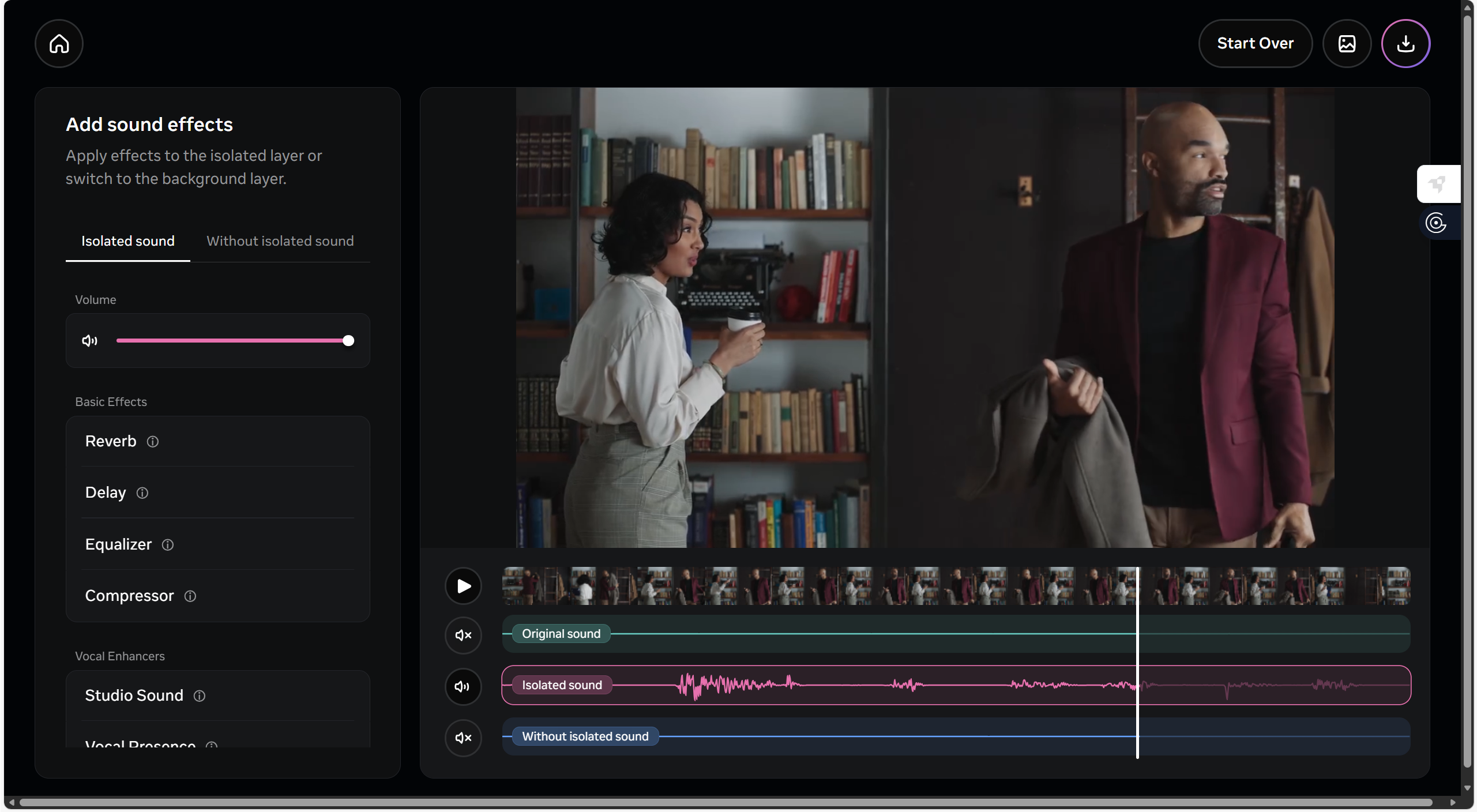The width and height of the screenshot is (1477, 812).
Task: Unmute the Original sound track
Action: [463, 635]
